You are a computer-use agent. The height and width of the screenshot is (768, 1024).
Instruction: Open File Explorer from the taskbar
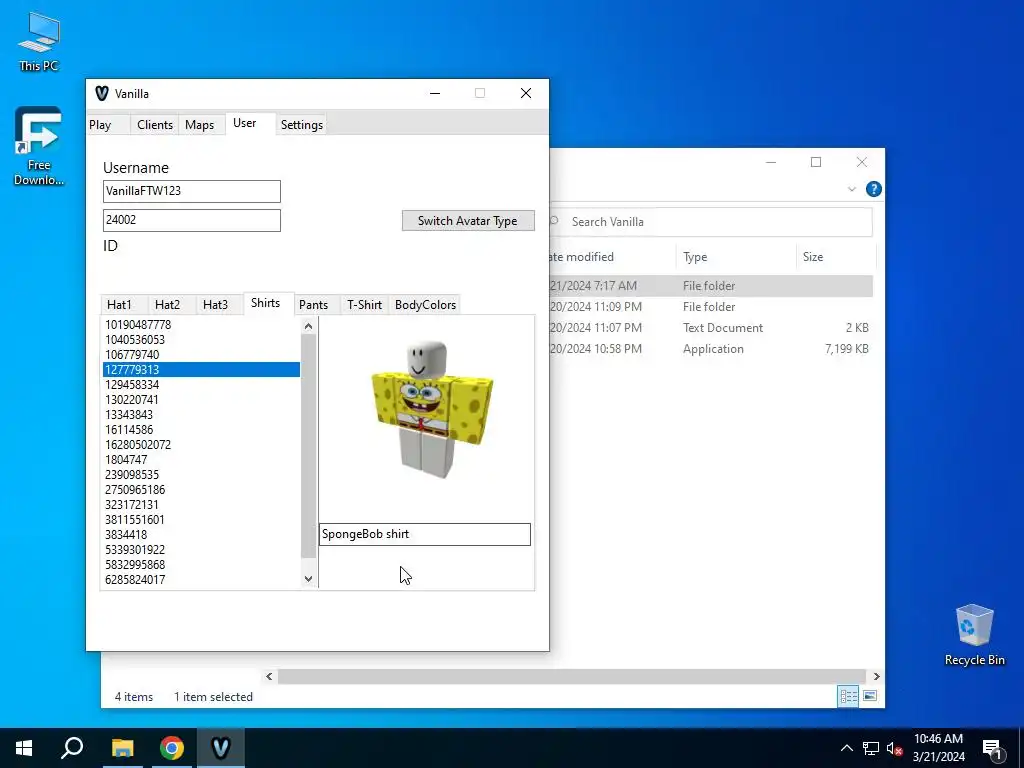[x=122, y=748]
